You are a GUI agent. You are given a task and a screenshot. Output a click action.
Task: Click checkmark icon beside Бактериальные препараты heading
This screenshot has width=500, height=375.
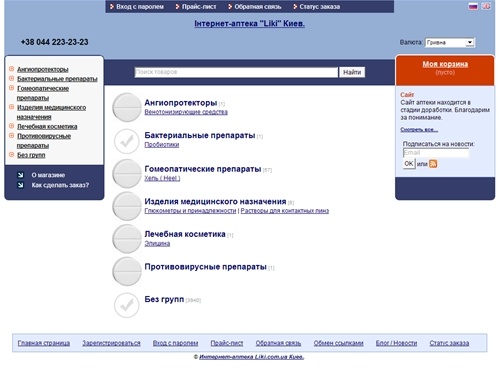coord(127,141)
